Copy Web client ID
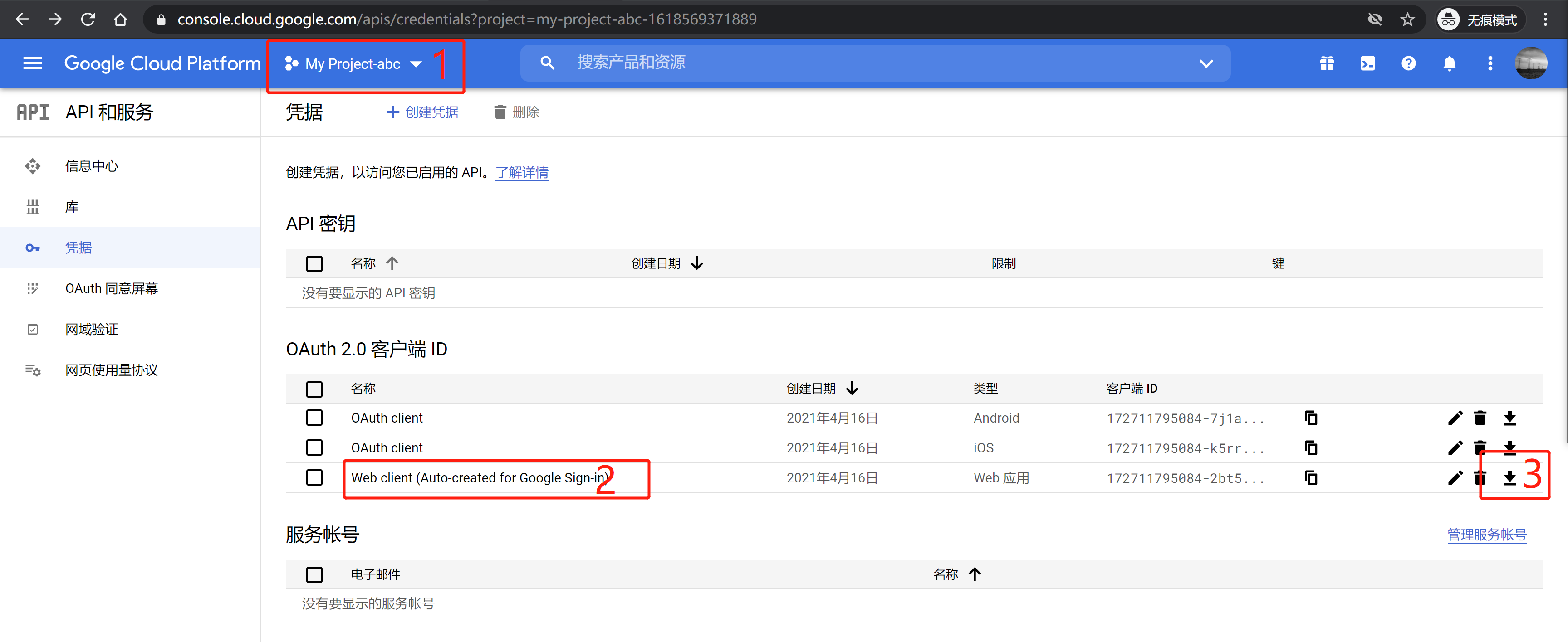 (x=1311, y=478)
